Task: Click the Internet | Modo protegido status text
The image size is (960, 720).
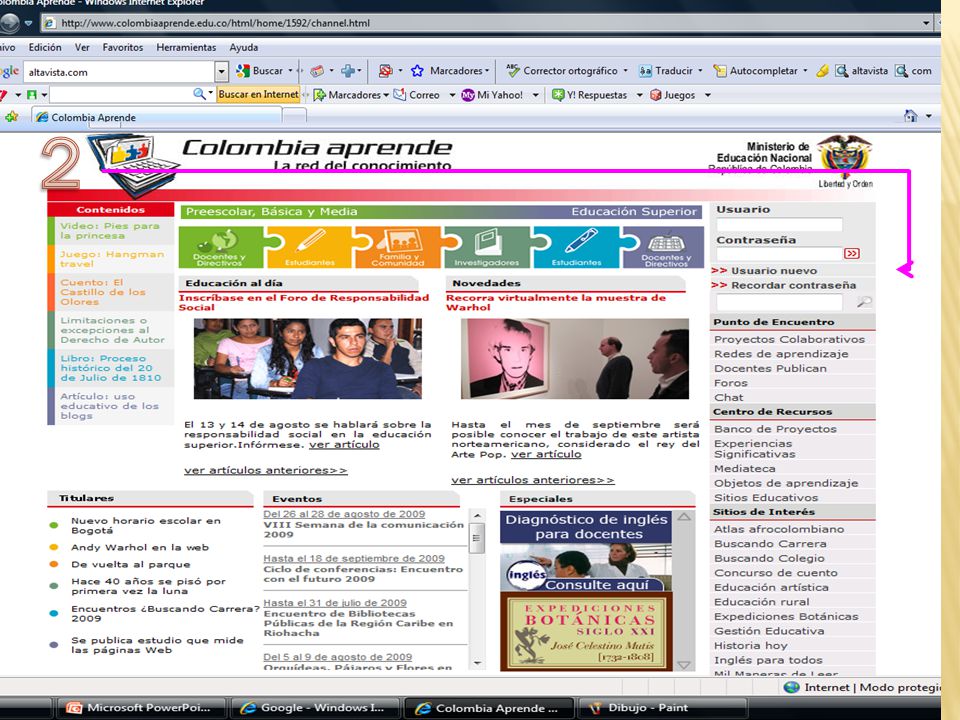Action: pyautogui.click(x=872, y=688)
